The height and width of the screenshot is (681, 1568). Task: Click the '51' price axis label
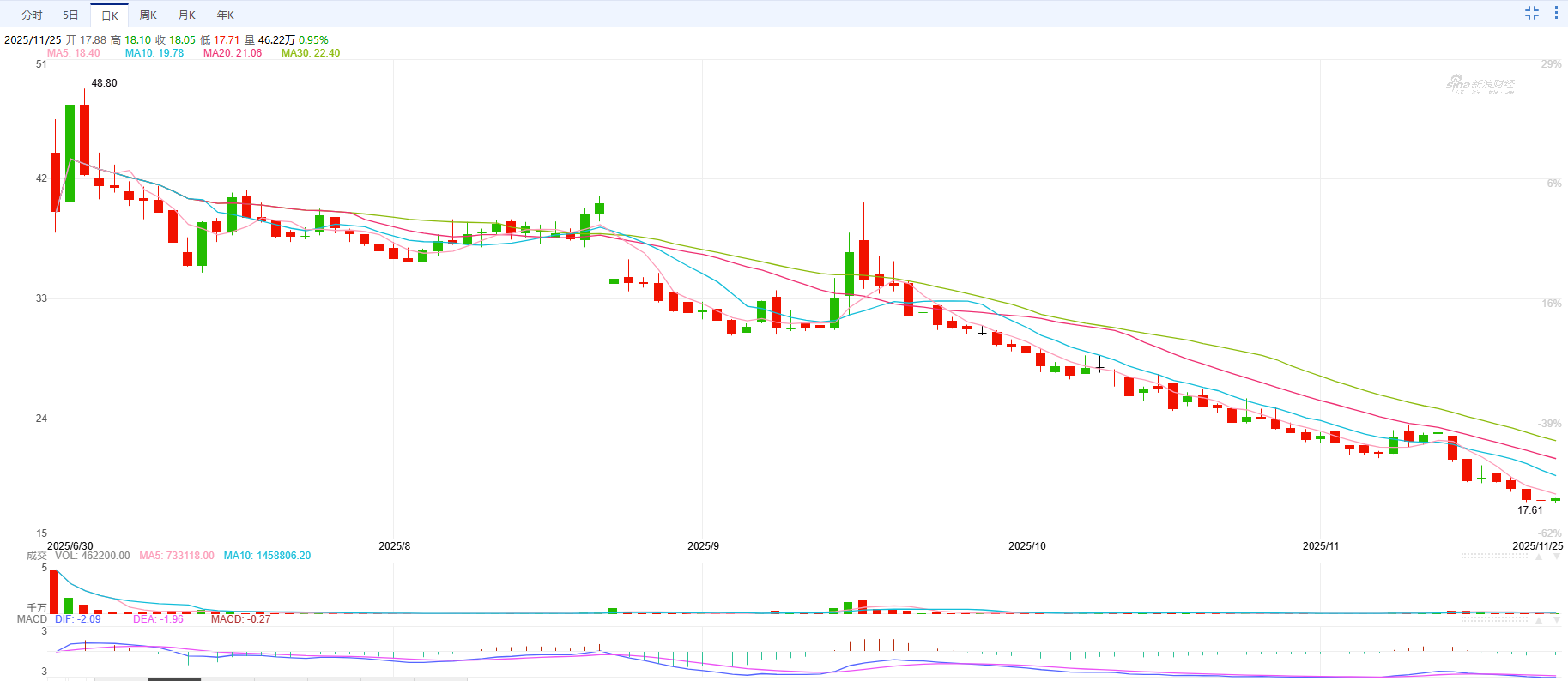(x=41, y=64)
